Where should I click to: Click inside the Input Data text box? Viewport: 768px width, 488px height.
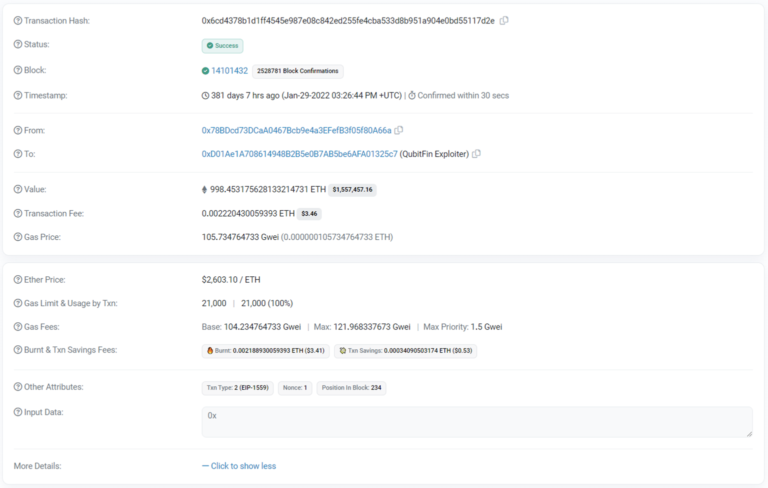pyautogui.click(x=477, y=421)
